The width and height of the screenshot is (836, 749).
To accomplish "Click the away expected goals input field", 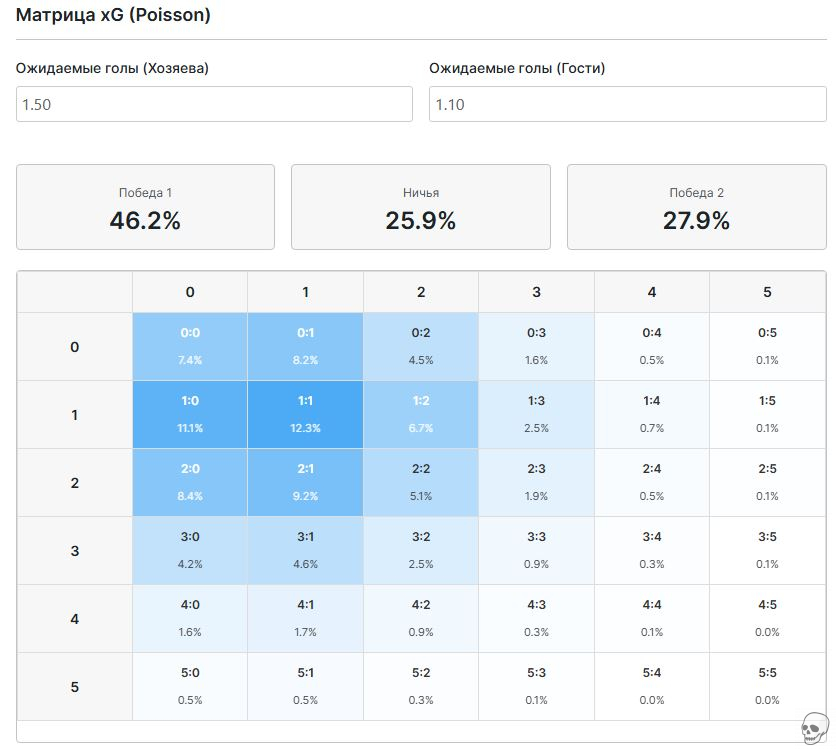I will 627,104.
